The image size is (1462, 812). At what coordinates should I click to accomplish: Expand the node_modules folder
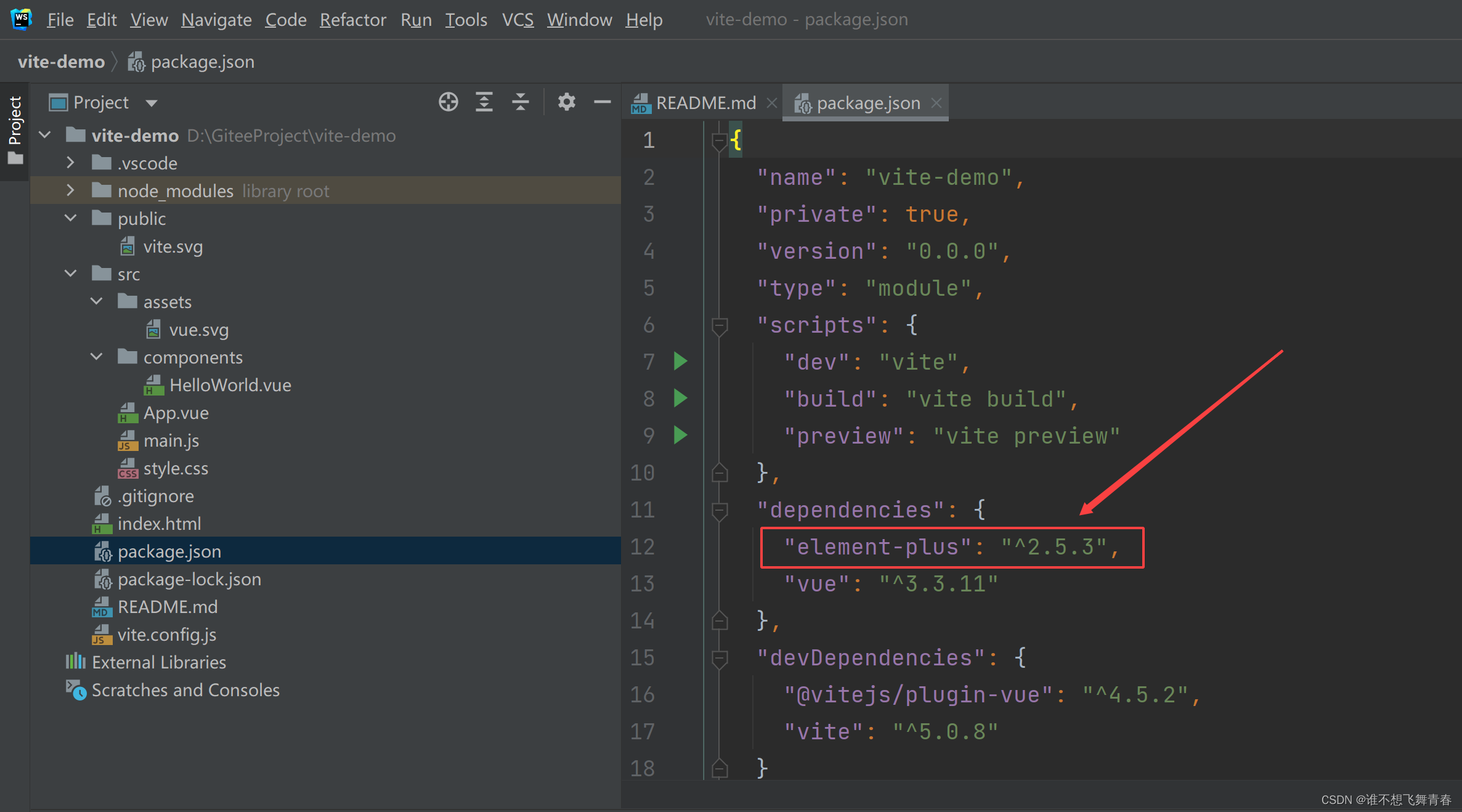coord(70,190)
